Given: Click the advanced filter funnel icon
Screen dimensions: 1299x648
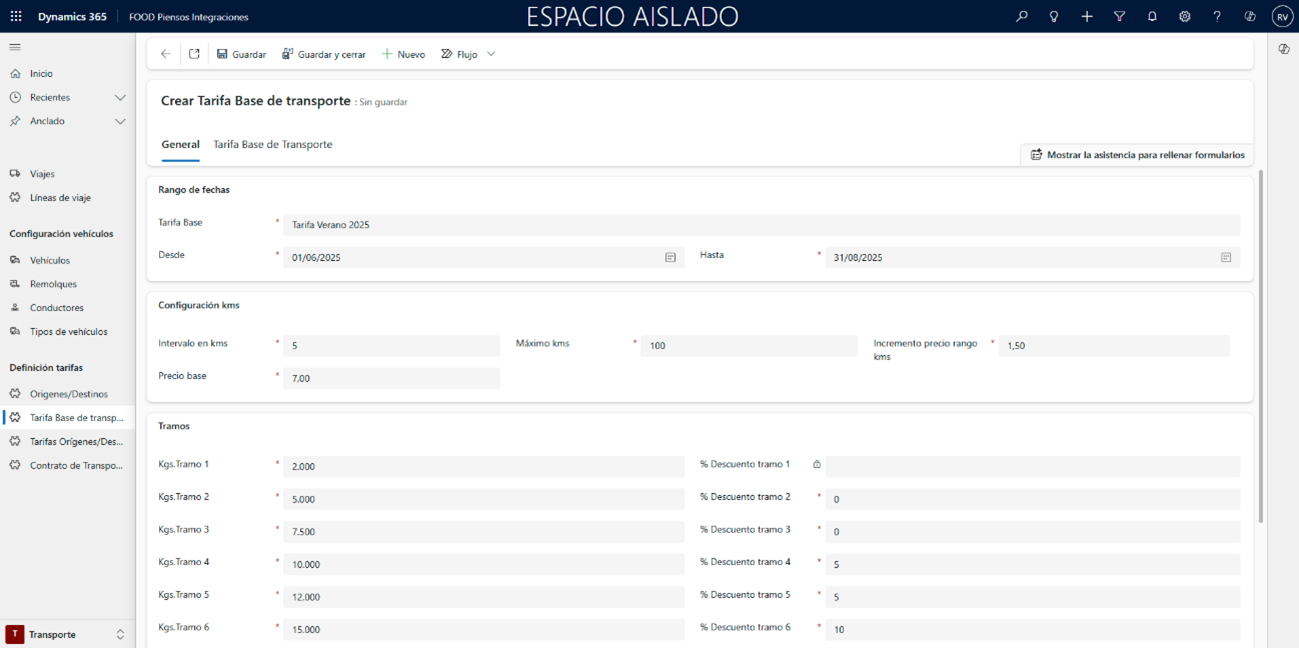Looking at the screenshot, I should [x=1119, y=17].
